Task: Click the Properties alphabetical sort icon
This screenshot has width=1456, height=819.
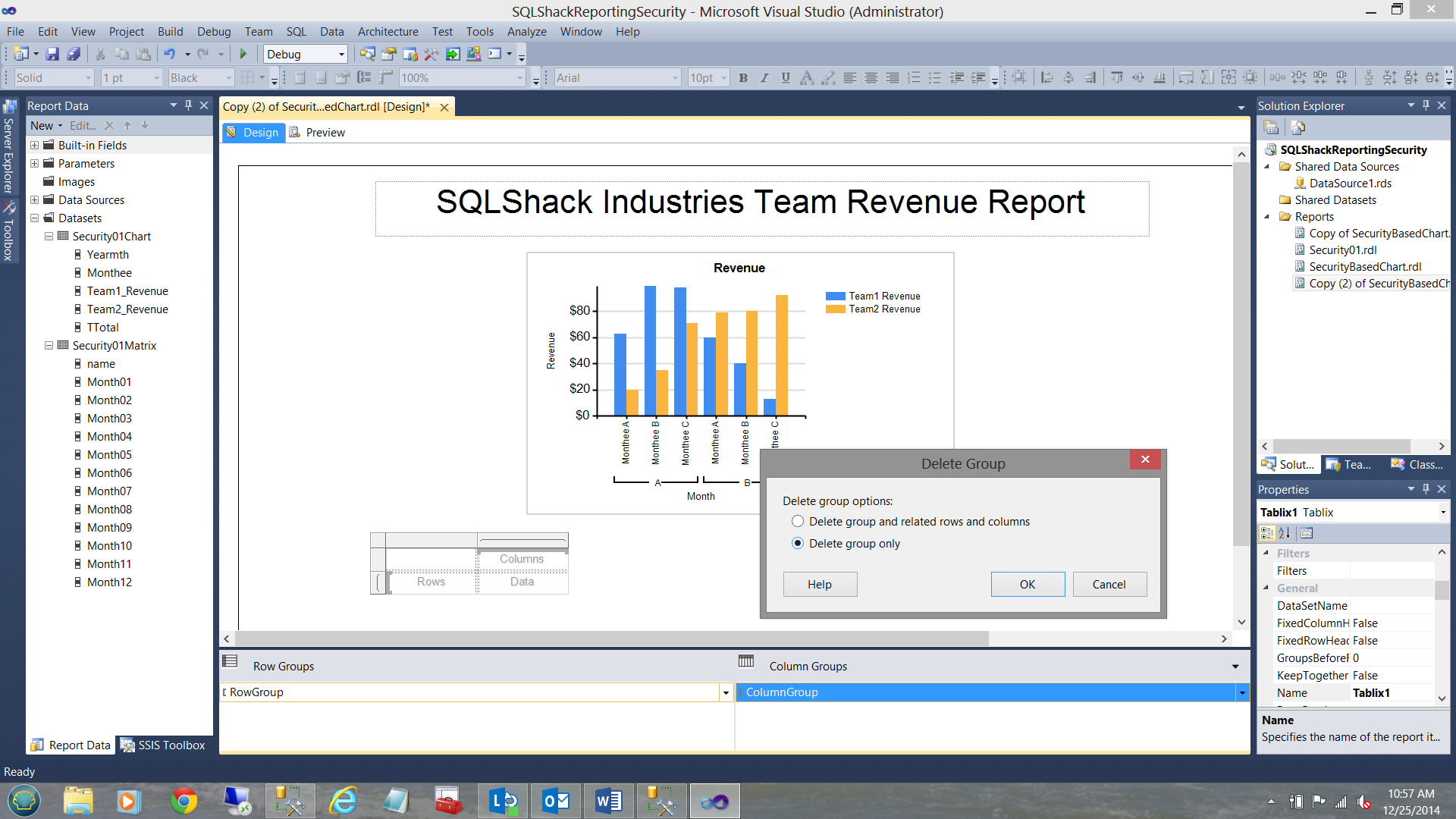Action: (x=1285, y=533)
